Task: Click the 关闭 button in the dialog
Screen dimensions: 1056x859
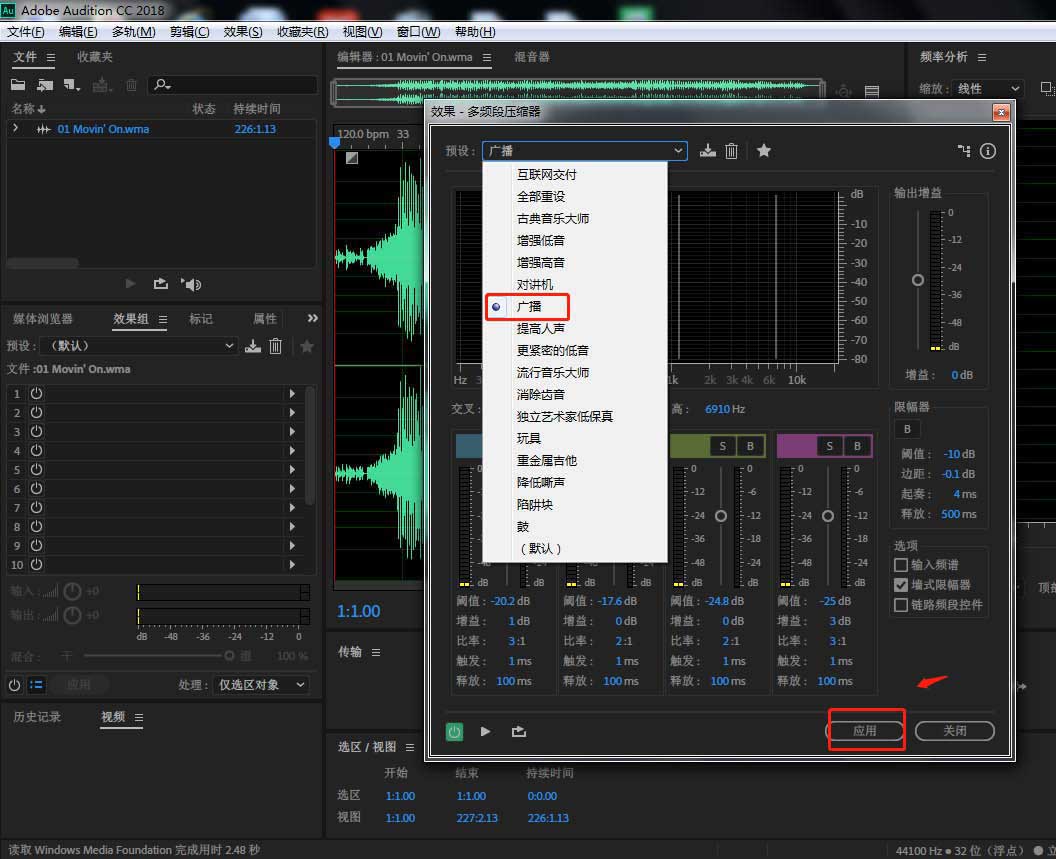Action: (x=954, y=731)
